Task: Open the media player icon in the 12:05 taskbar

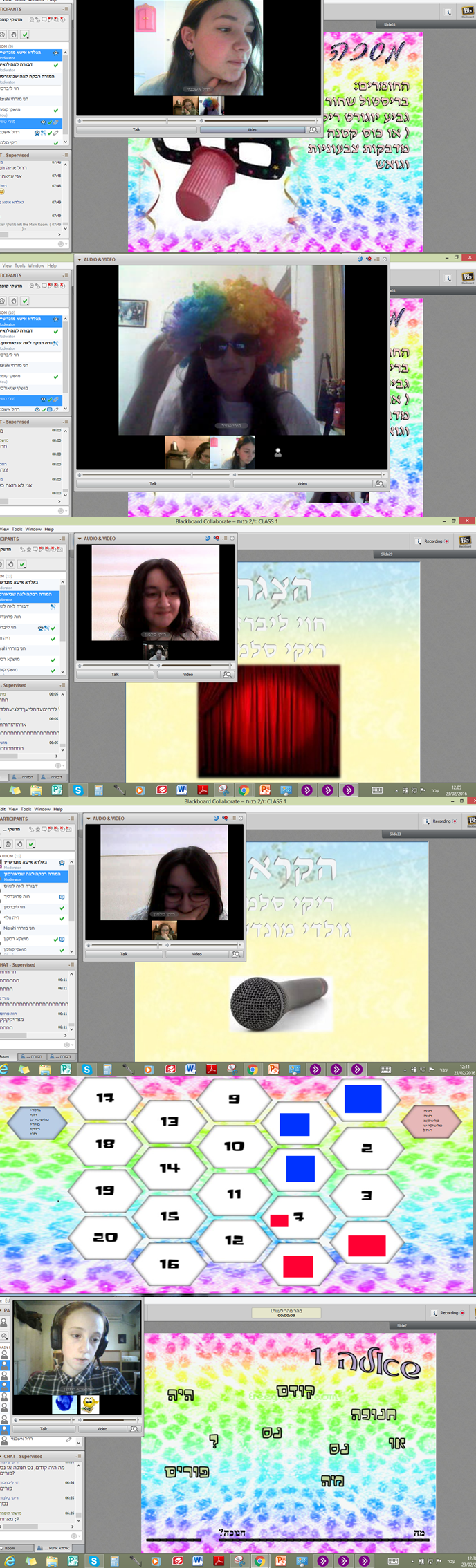Action: click(140, 790)
